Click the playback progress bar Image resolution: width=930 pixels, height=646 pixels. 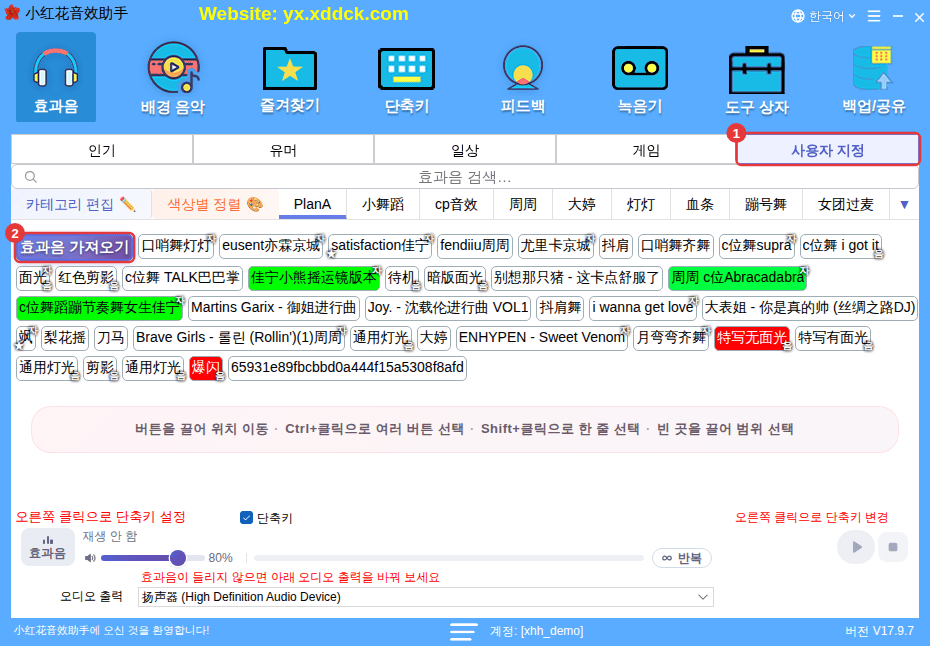click(449, 558)
